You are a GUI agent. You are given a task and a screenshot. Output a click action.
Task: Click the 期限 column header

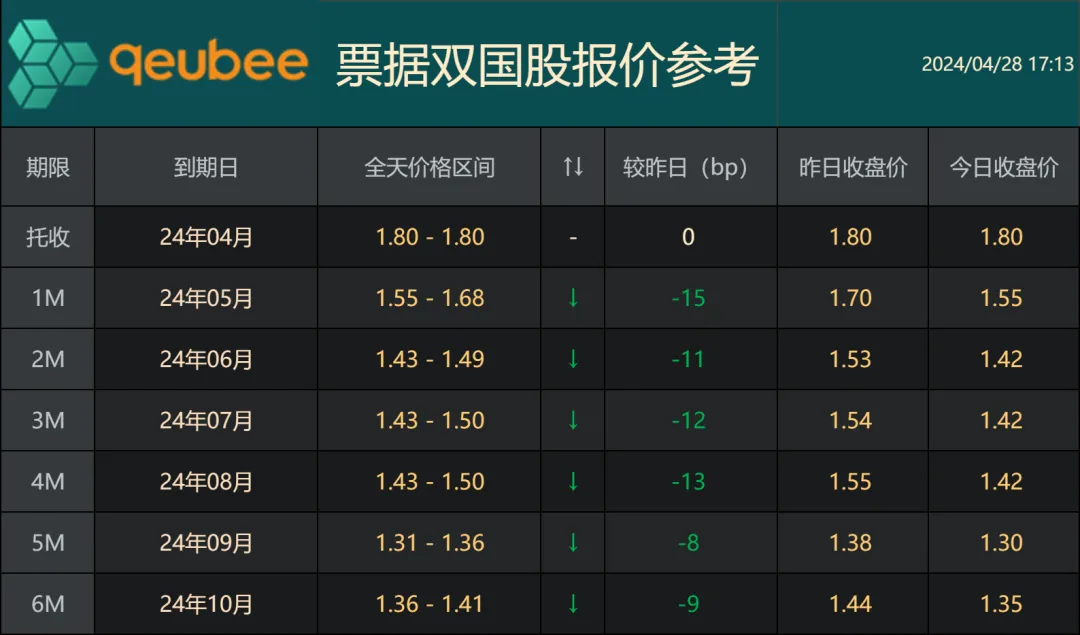pyautogui.click(x=48, y=167)
